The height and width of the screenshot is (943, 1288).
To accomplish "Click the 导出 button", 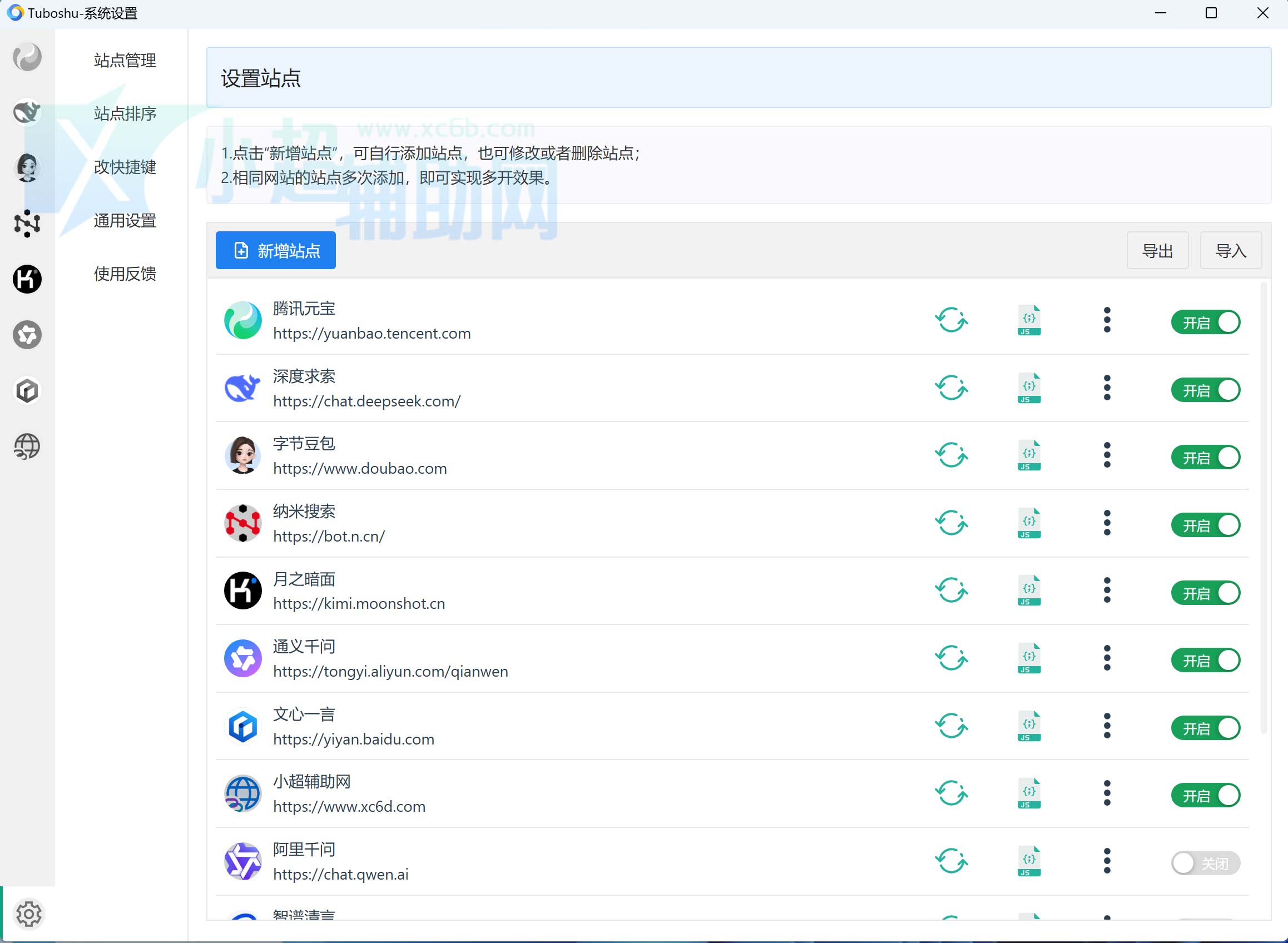I will 1157,250.
